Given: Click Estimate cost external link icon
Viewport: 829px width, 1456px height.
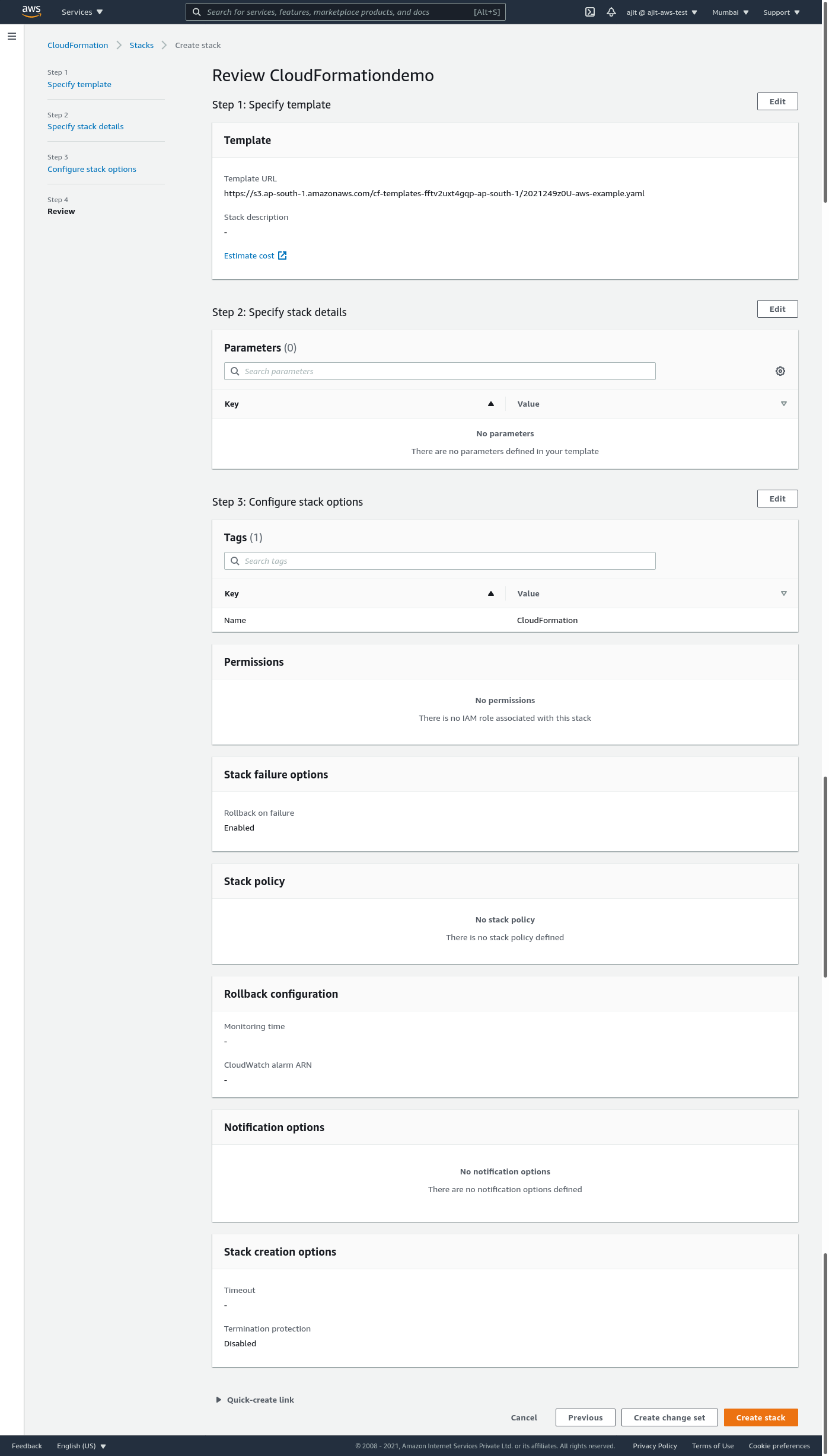Looking at the screenshot, I should pyautogui.click(x=283, y=256).
